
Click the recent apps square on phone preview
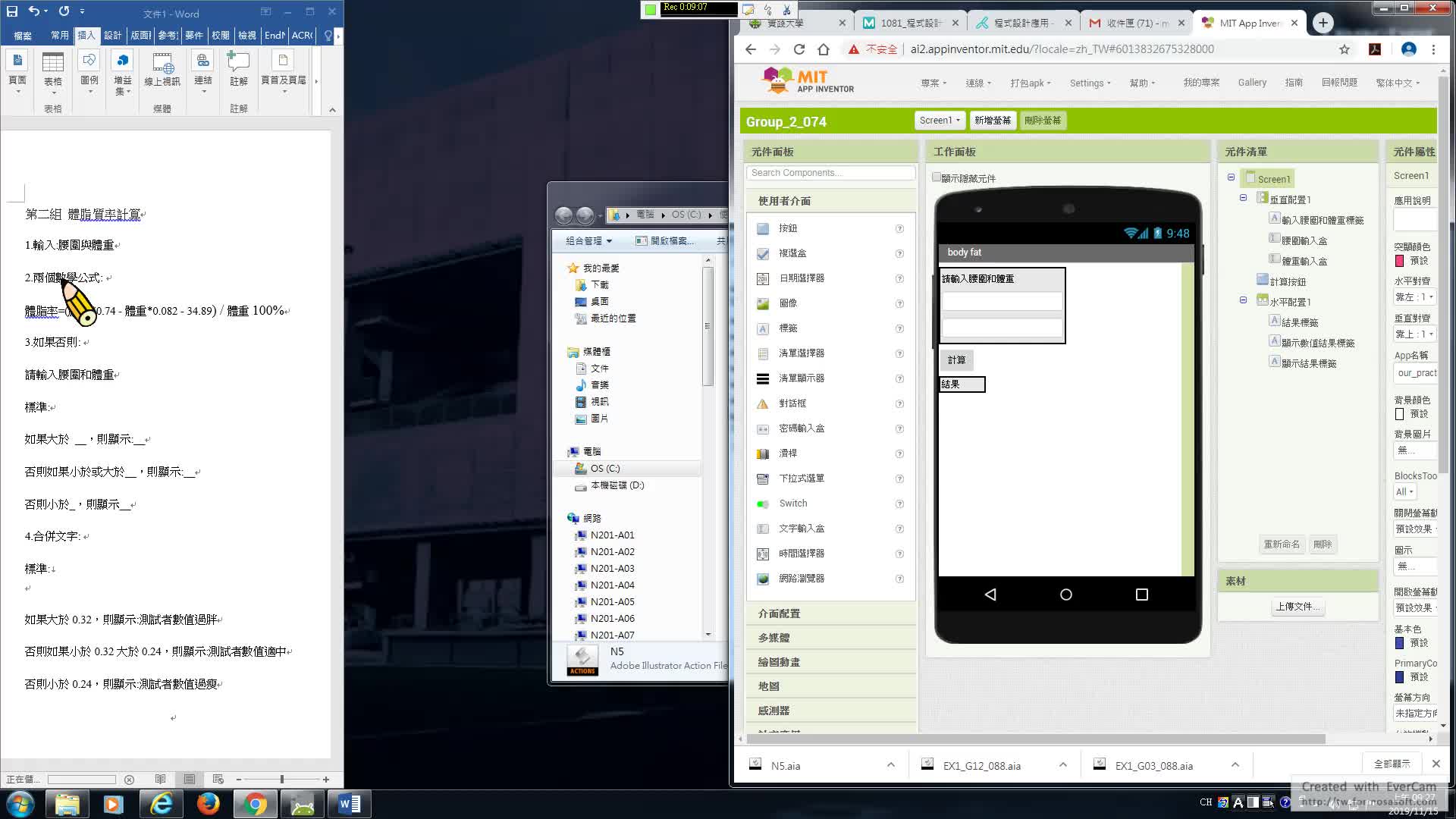pyautogui.click(x=1142, y=595)
